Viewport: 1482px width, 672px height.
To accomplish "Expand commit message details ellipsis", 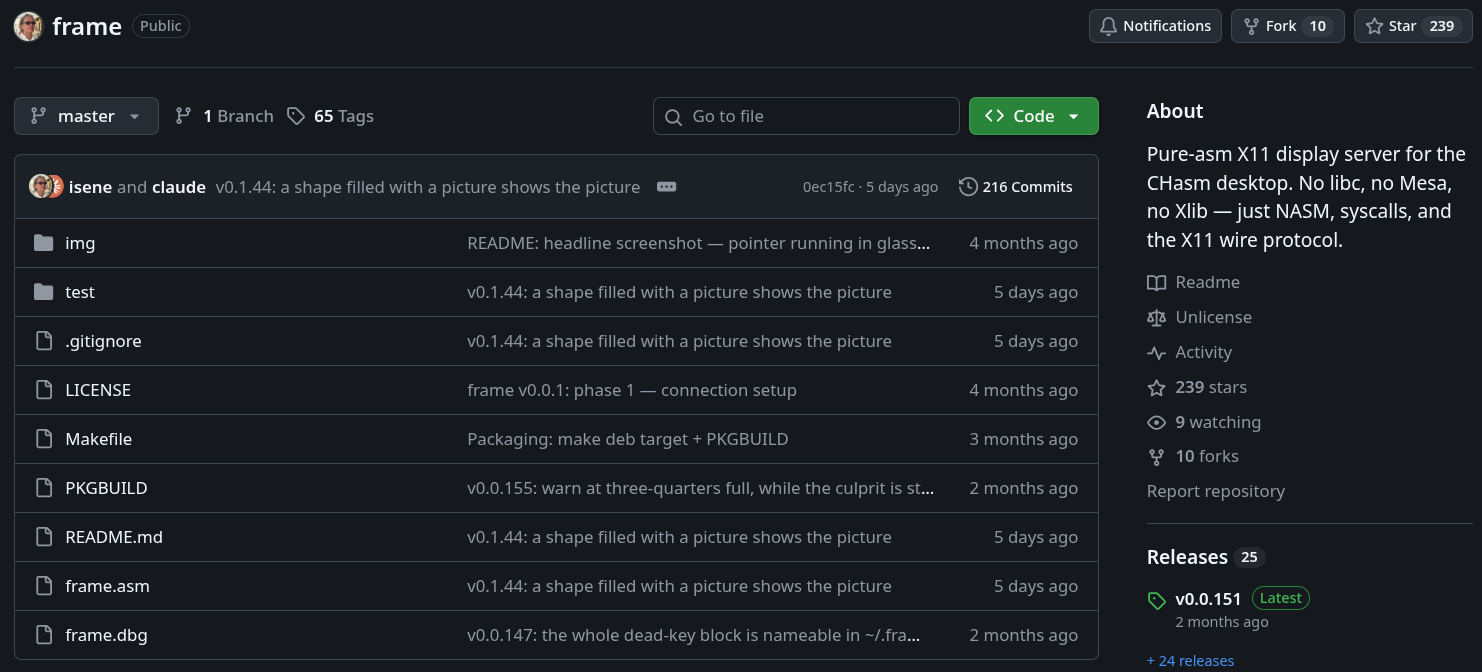I will pyautogui.click(x=667, y=187).
